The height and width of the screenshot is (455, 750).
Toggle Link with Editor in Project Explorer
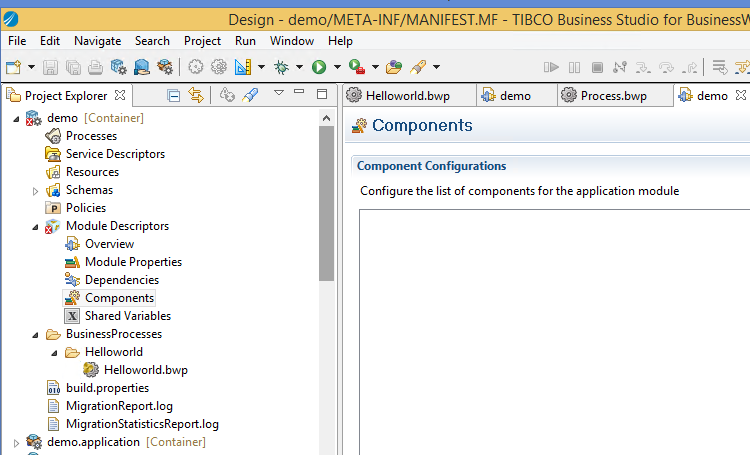196,95
